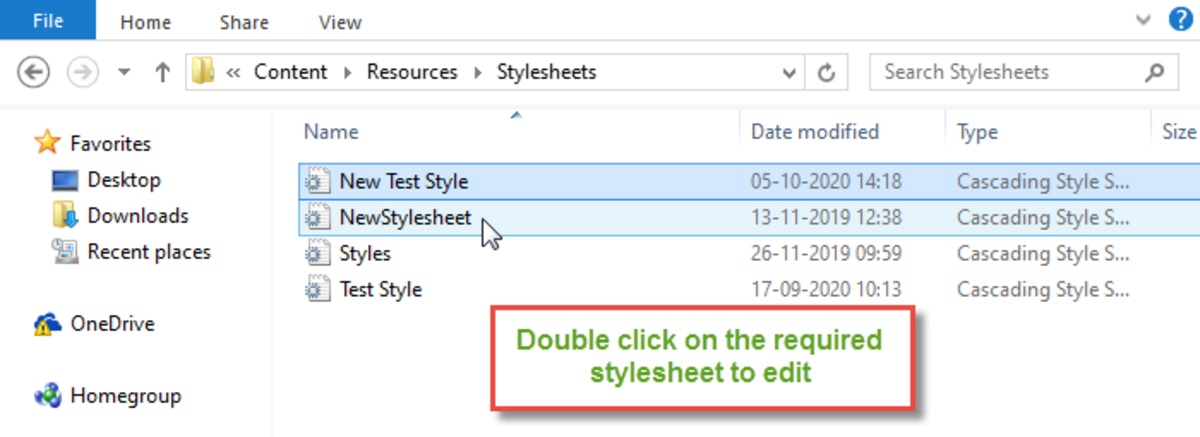The image size is (1200, 437).
Task: Click the Resources breadcrumb segment
Action: coord(411,72)
